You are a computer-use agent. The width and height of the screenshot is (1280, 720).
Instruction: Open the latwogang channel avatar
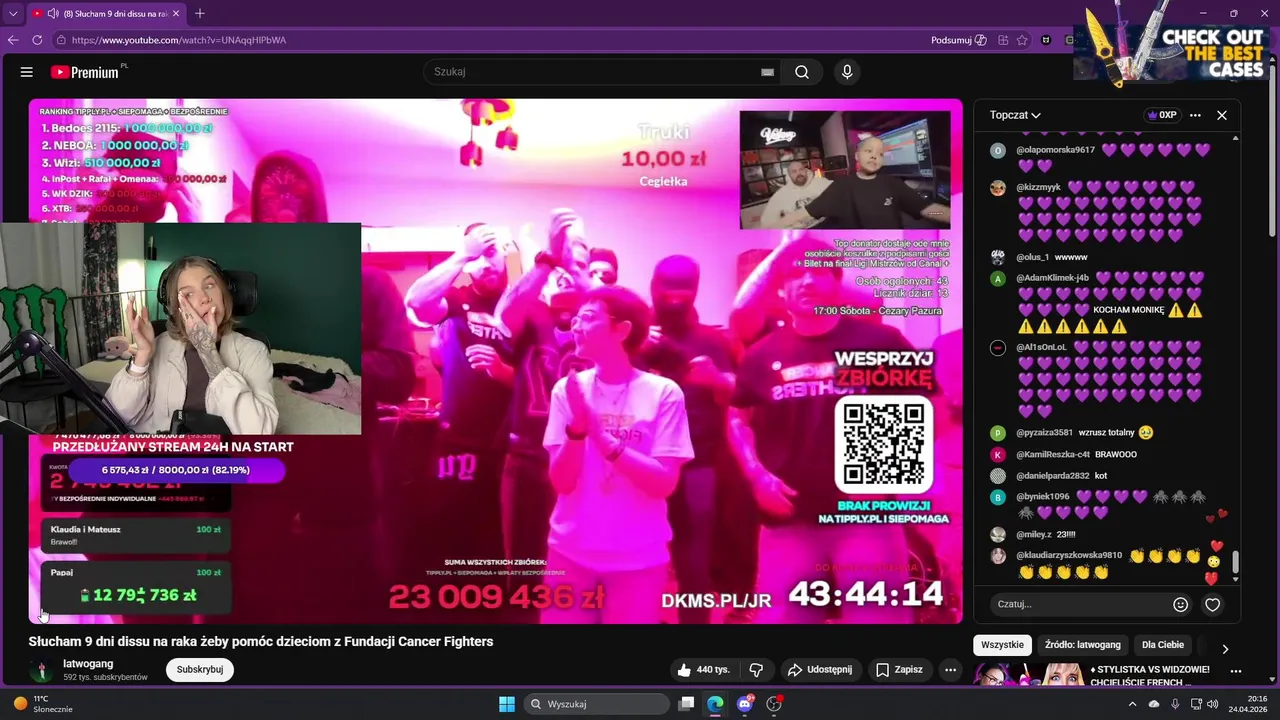tap(41, 670)
